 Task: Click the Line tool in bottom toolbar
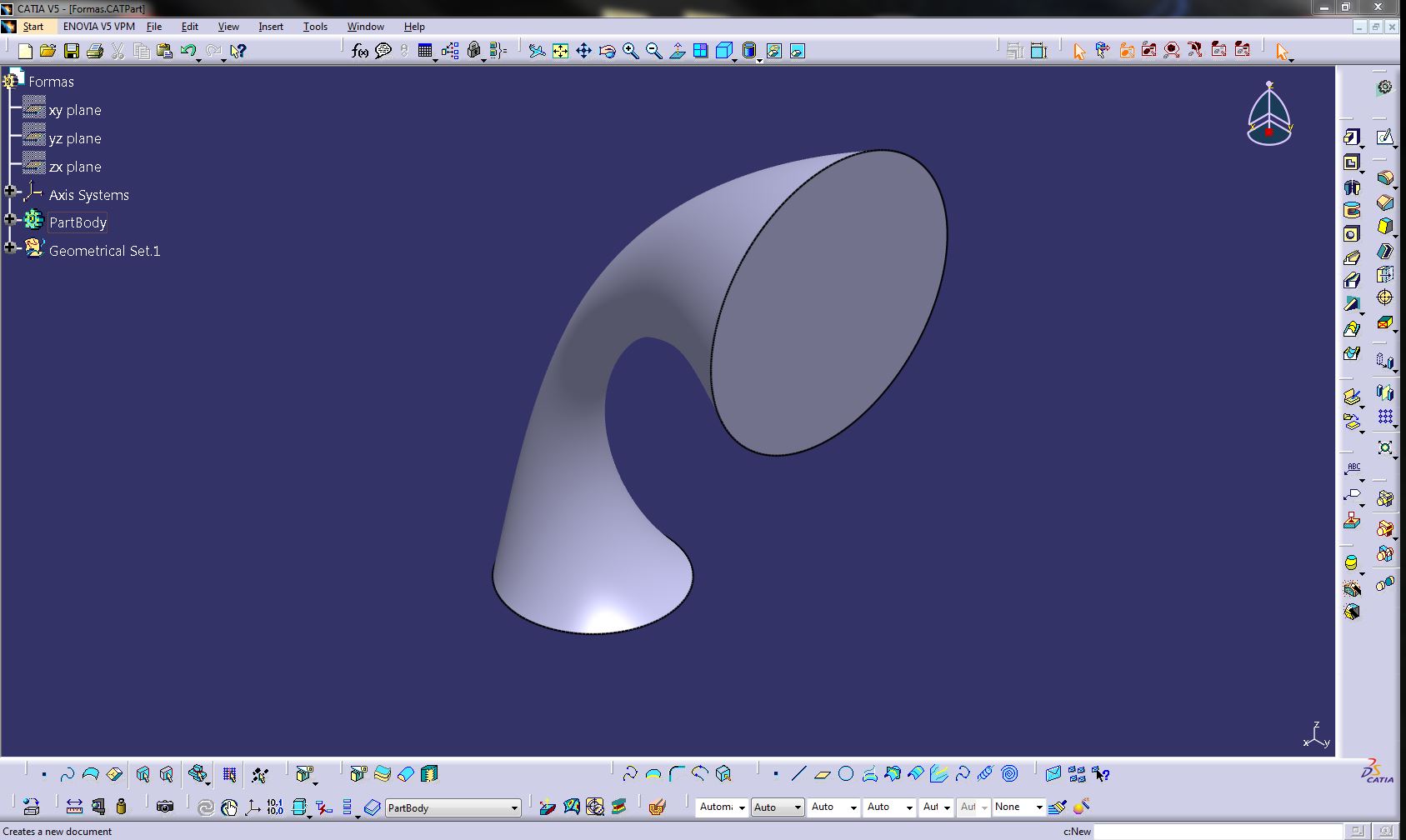(x=798, y=774)
